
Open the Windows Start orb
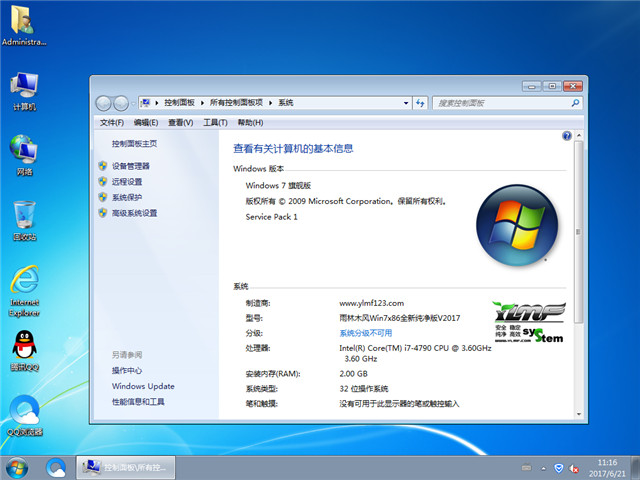point(17,468)
